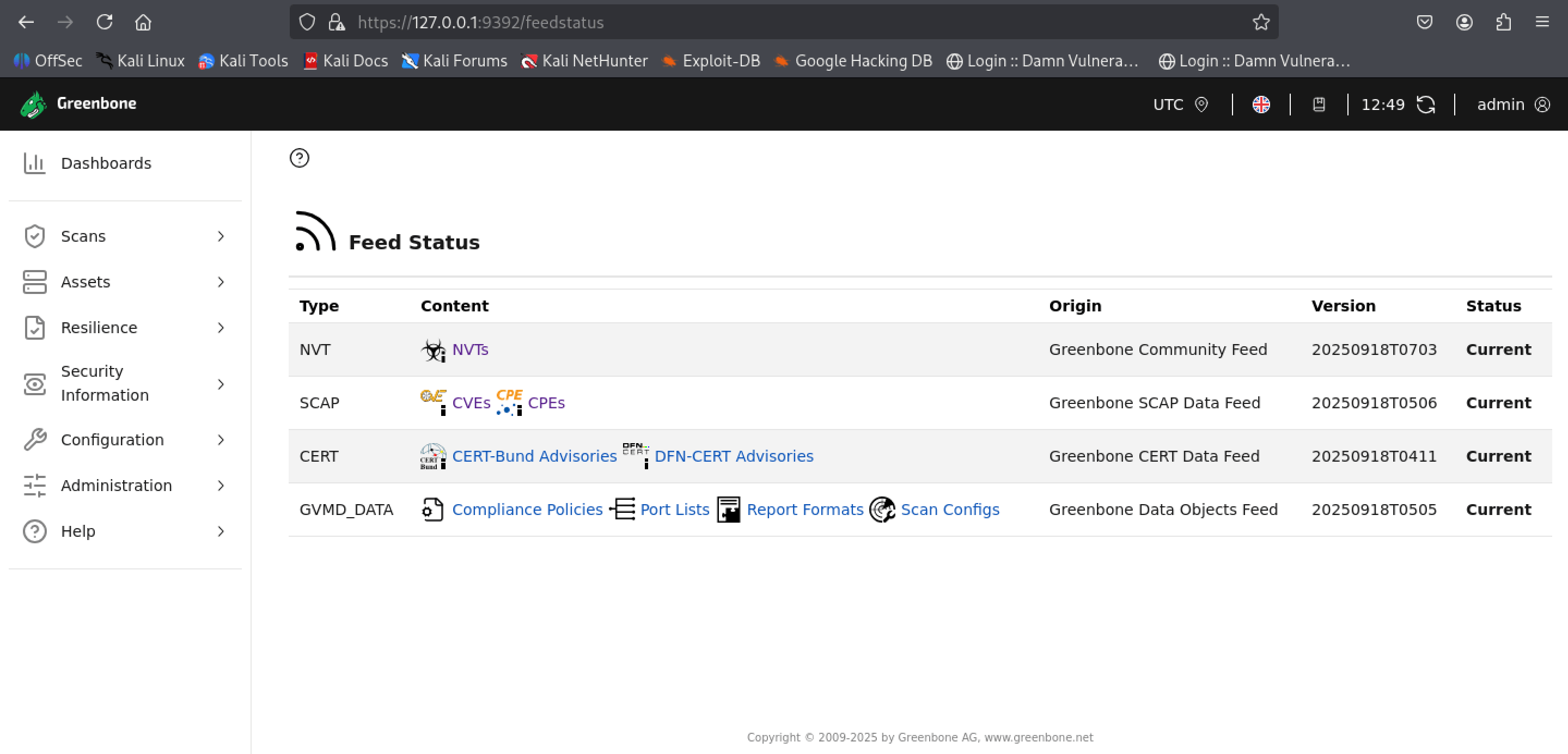This screenshot has width=1568, height=754.
Task: Open the Kali Docs bookmark
Action: pos(346,61)
